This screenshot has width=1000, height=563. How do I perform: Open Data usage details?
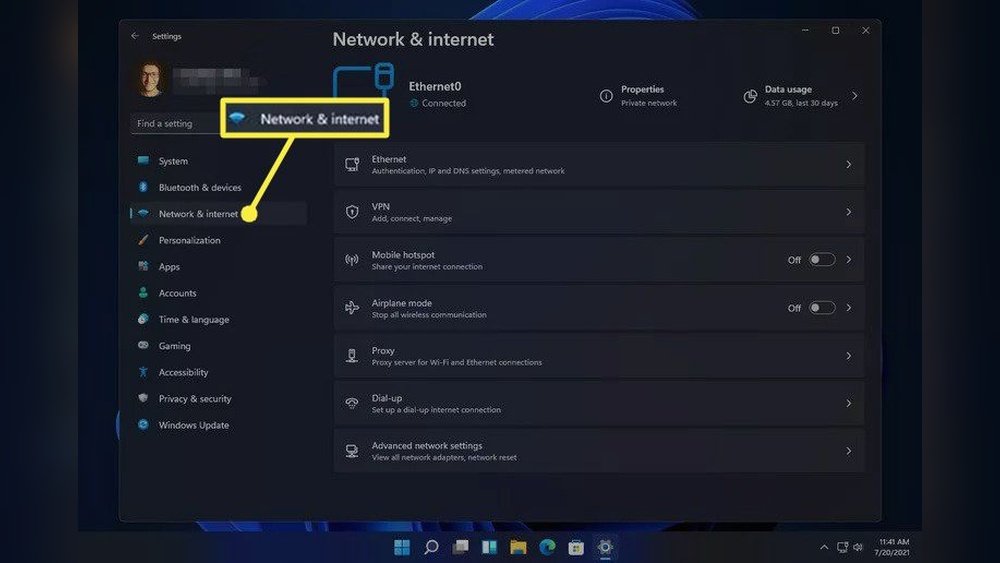800,96
